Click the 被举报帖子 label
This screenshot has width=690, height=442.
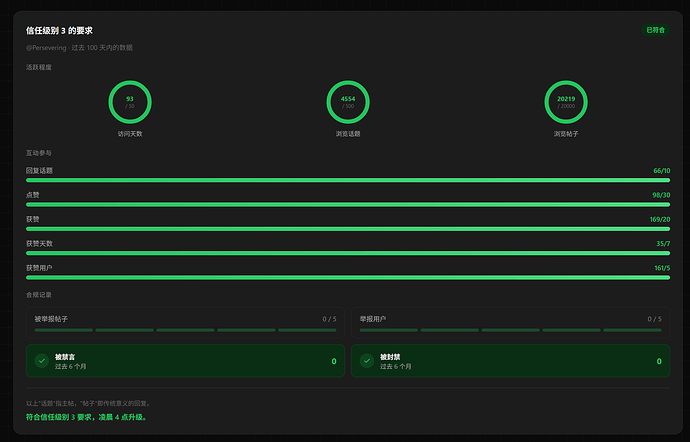tap(51, 319)
